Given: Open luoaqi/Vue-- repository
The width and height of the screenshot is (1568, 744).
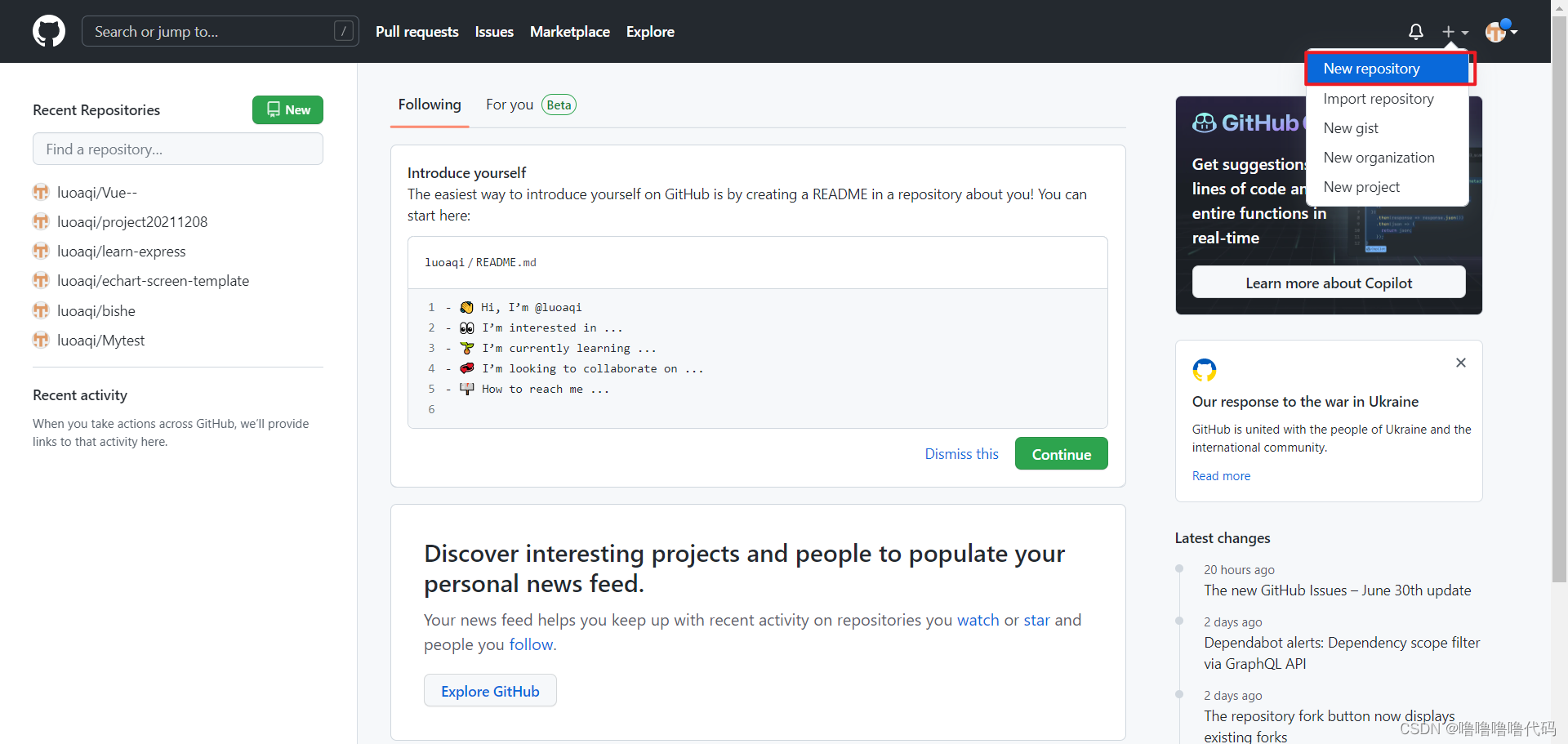Looking at the screenshot, I should pos(97,193).
